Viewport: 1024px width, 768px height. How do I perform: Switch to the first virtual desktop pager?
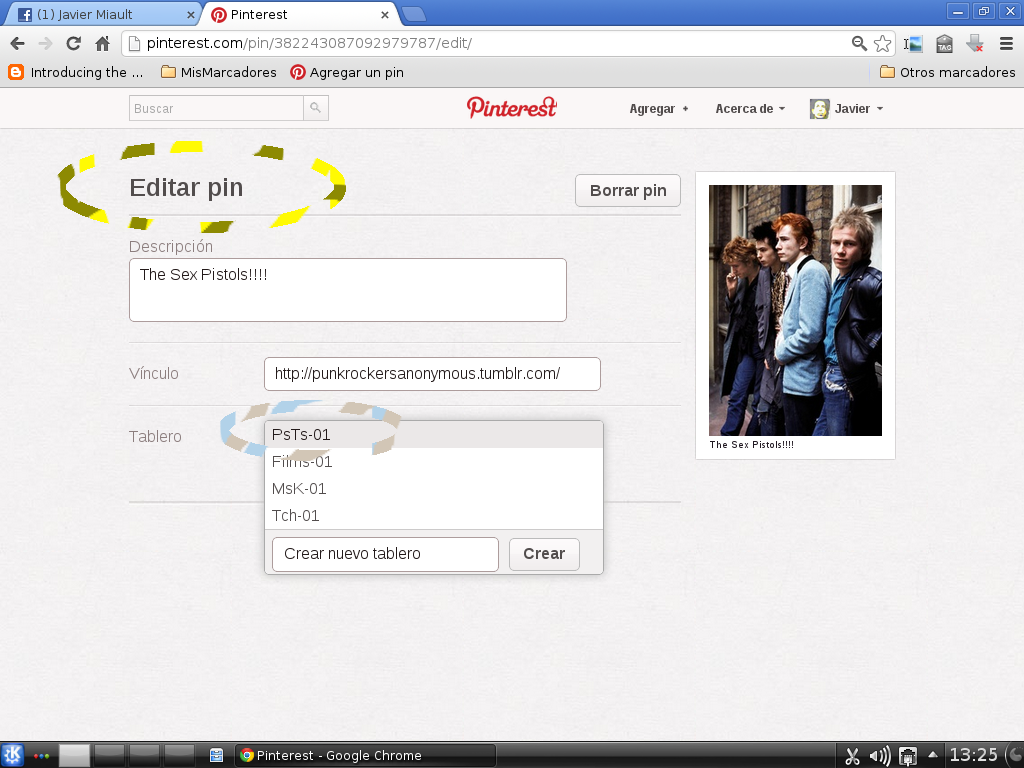coord(74,756)
